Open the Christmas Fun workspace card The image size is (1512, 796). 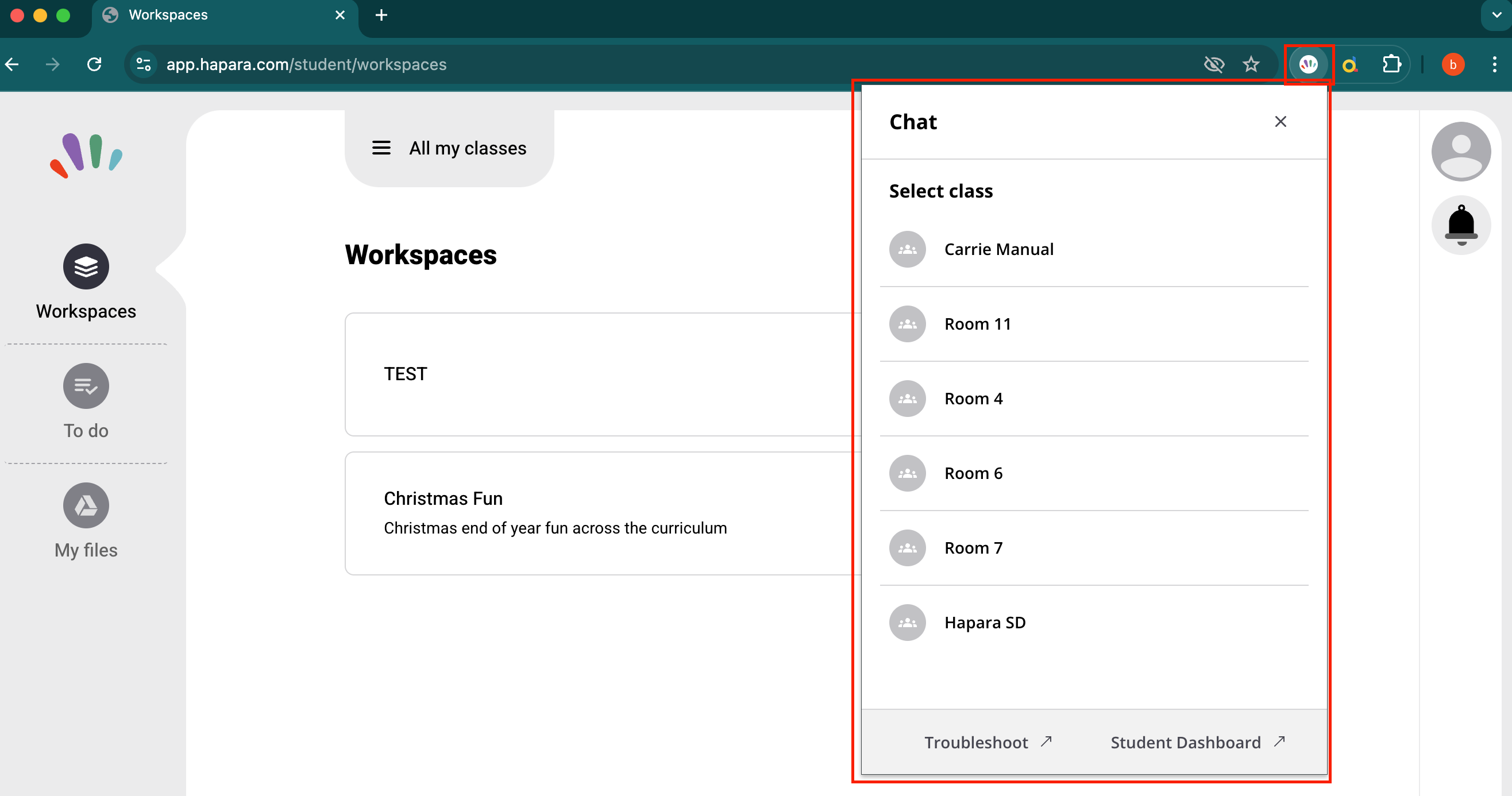tap(602, 513)
